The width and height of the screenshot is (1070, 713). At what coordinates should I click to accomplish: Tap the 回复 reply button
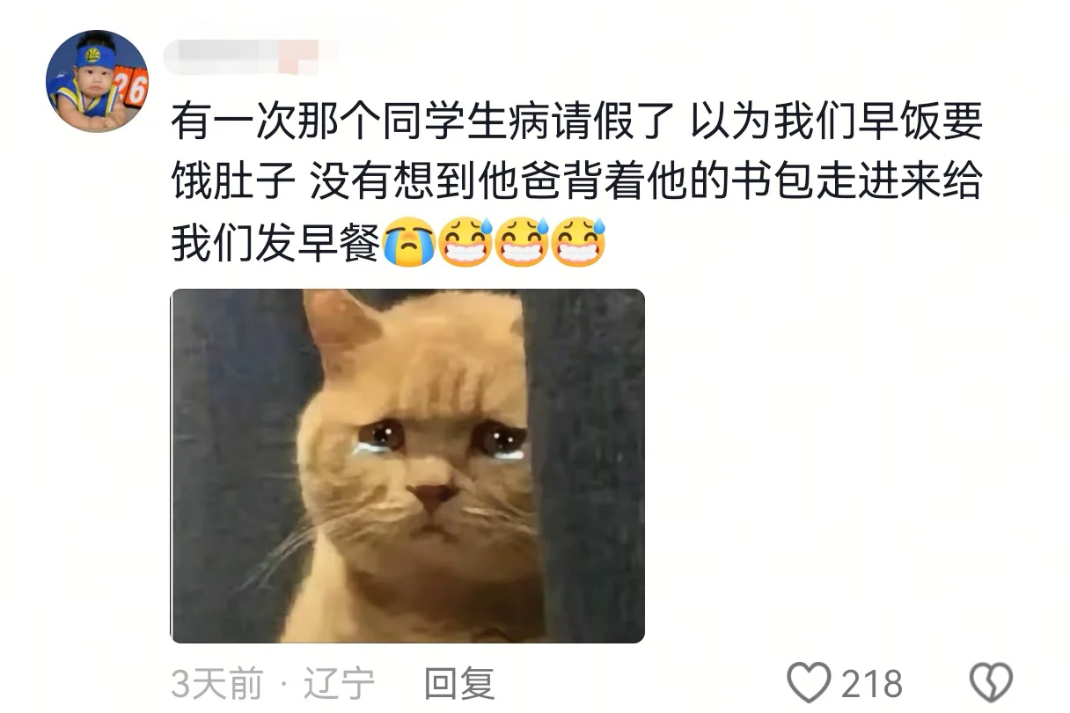point(459,683)
